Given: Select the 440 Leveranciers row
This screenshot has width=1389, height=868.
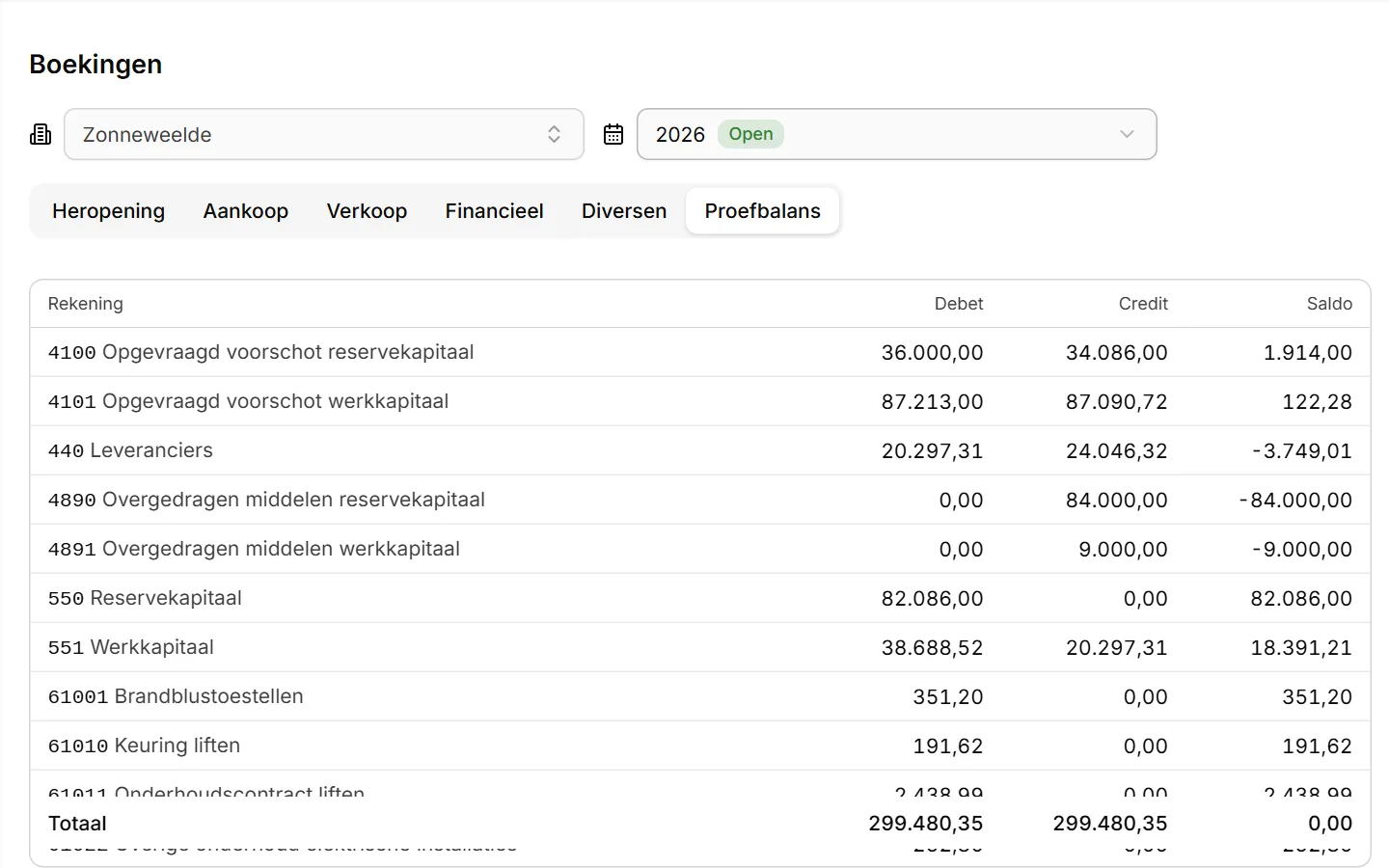Looking at the screenshot, I should pyautogui.click(x=700, y=450).
